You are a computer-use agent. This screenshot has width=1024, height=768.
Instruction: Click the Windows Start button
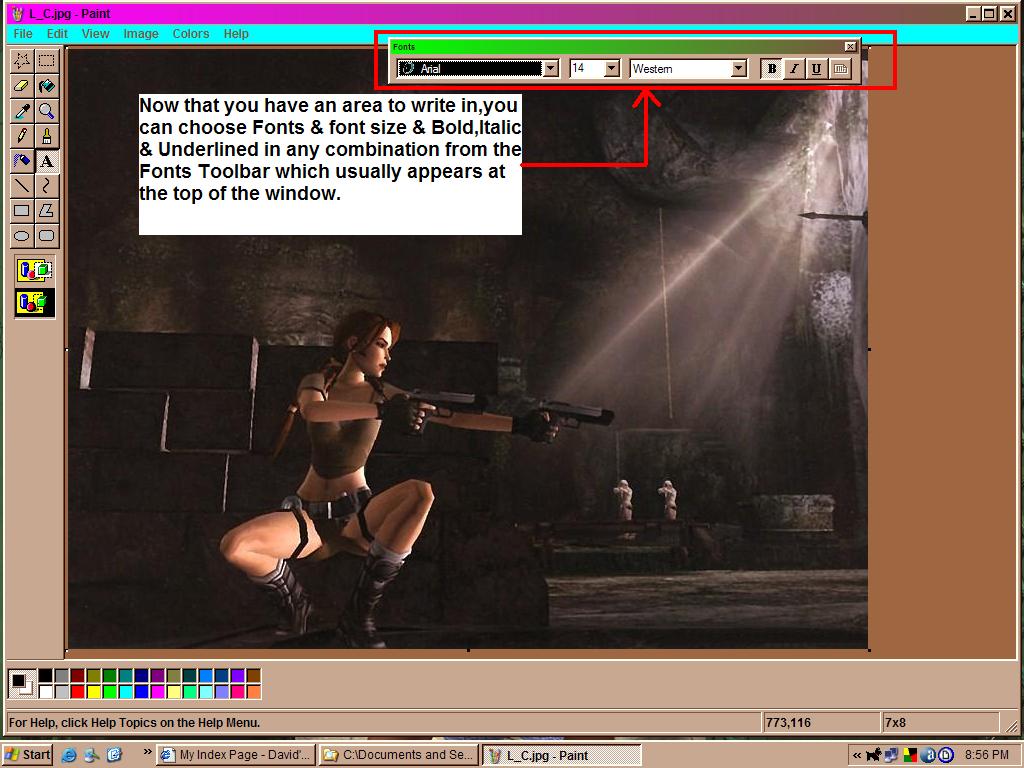click(28, 755)
